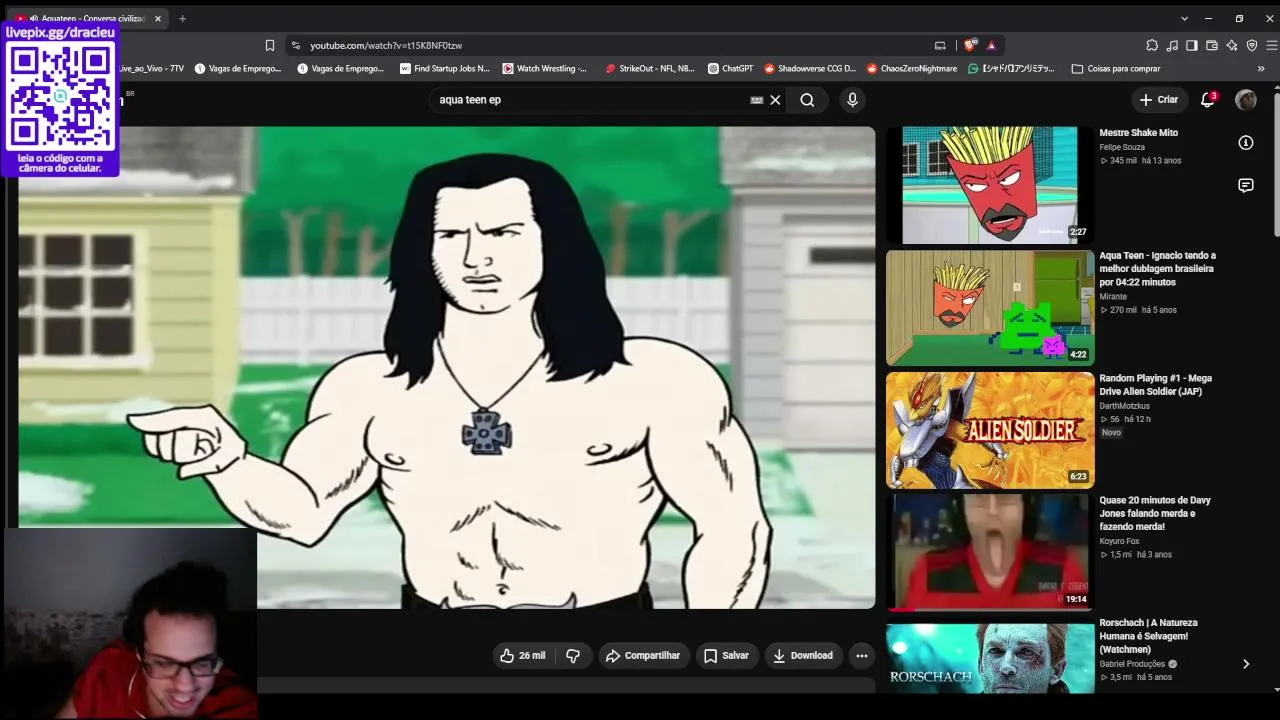This screenshot has width=1280, height=720.
Task: Click the Gabriel Produções channel name
Action: click(x=1132, y=664)
